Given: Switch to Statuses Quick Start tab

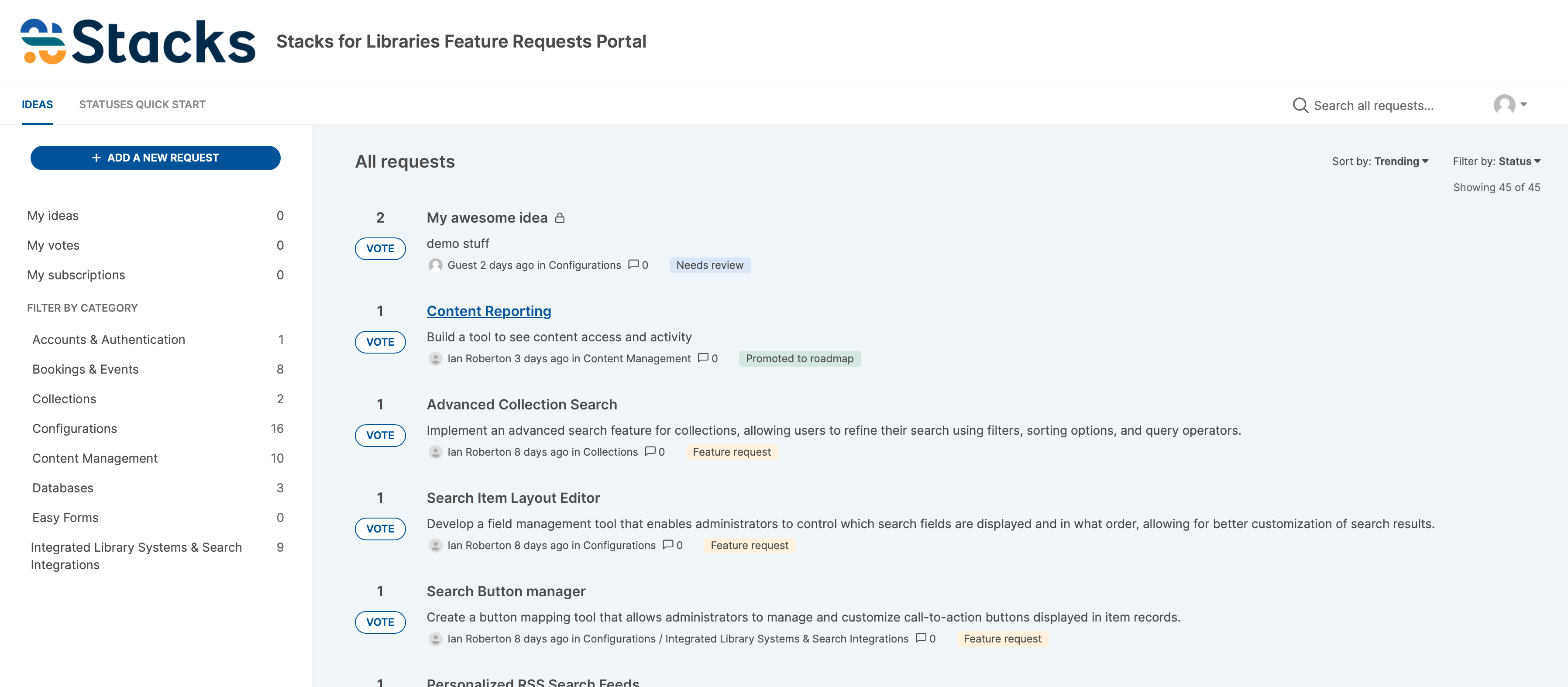Looking at the screenshot, I should pos(142,105).
